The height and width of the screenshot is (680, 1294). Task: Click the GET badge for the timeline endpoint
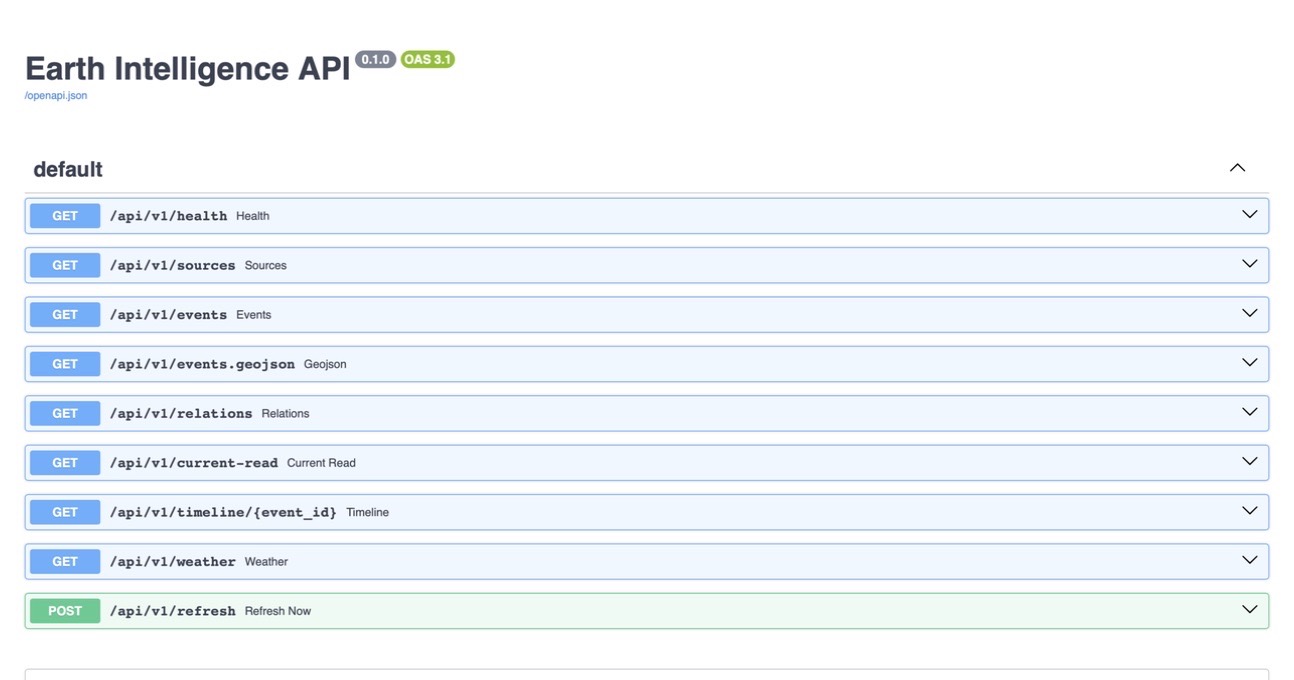click(65, 512)
